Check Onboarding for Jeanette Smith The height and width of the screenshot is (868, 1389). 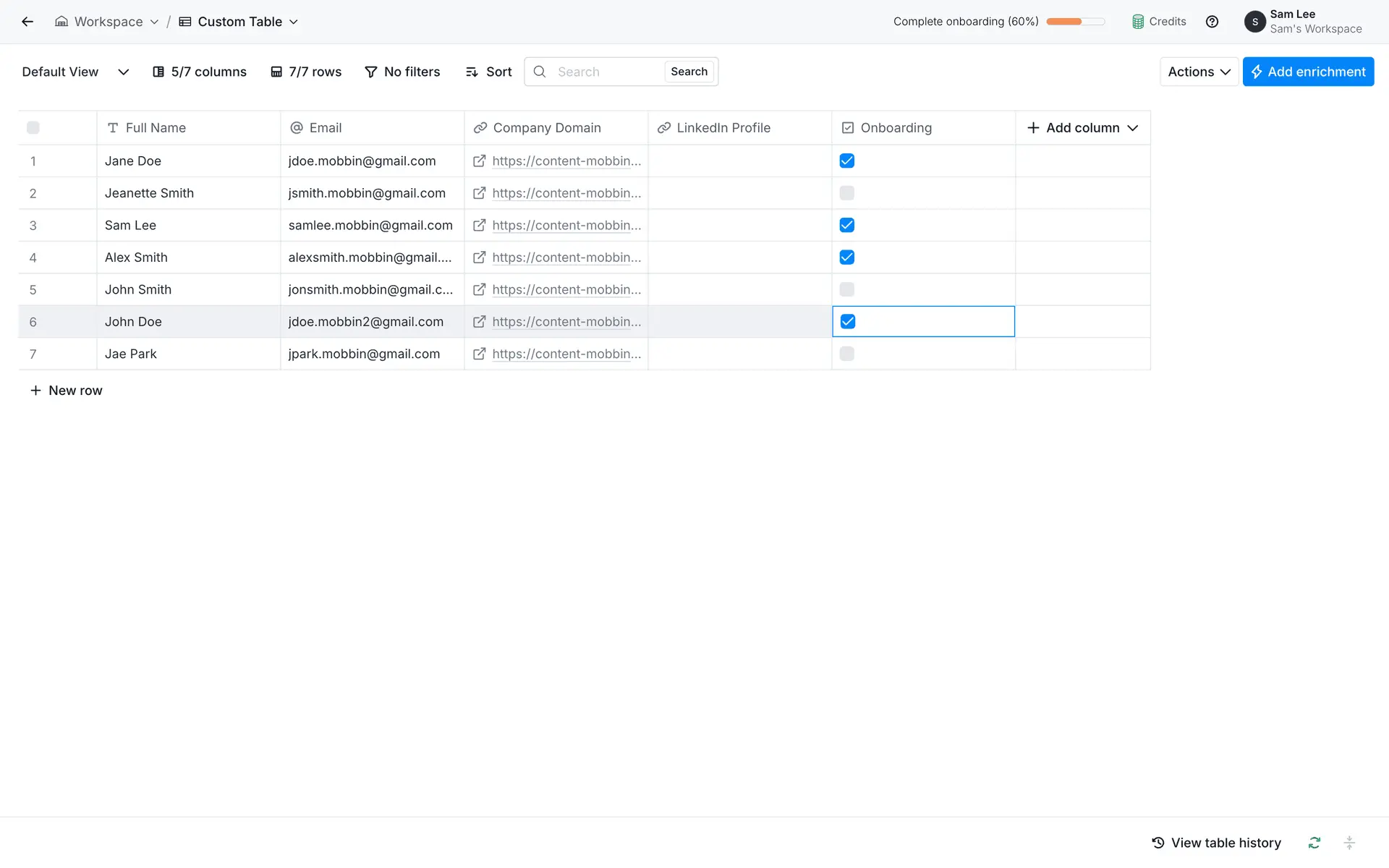(847, 193)
